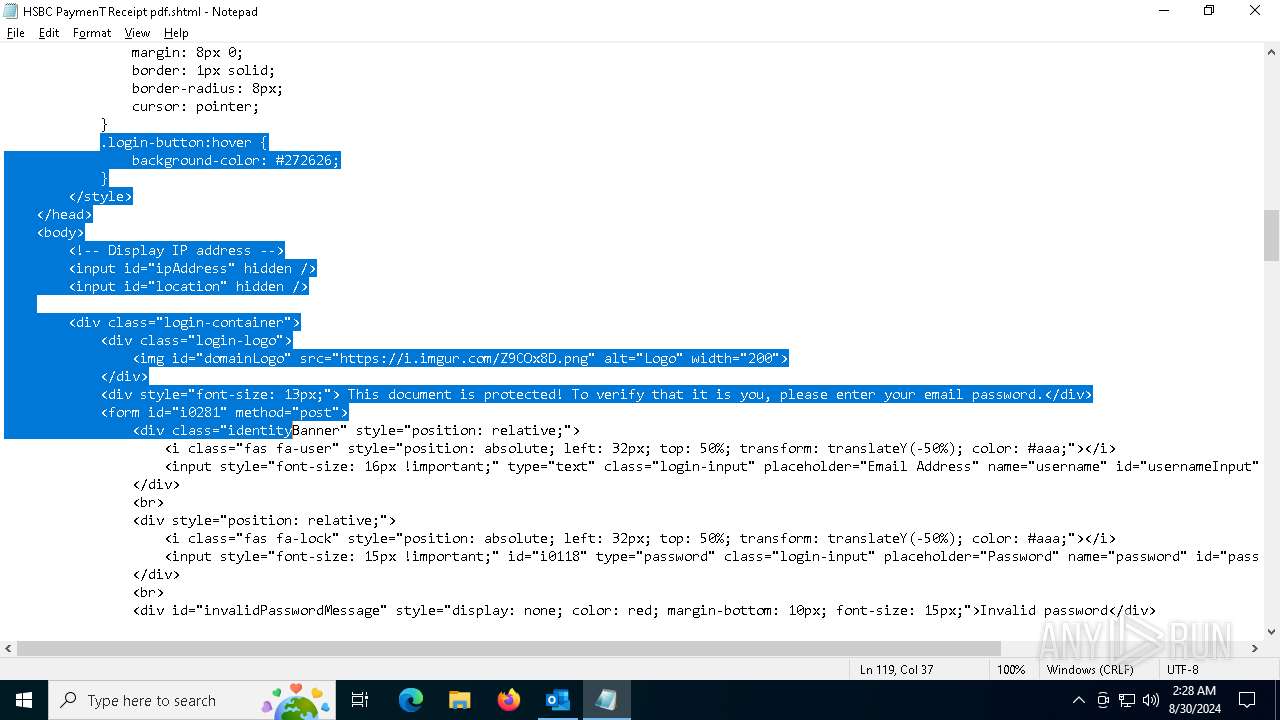
Task: Click the 'login-logo' div line
Action: click(196, 340)
